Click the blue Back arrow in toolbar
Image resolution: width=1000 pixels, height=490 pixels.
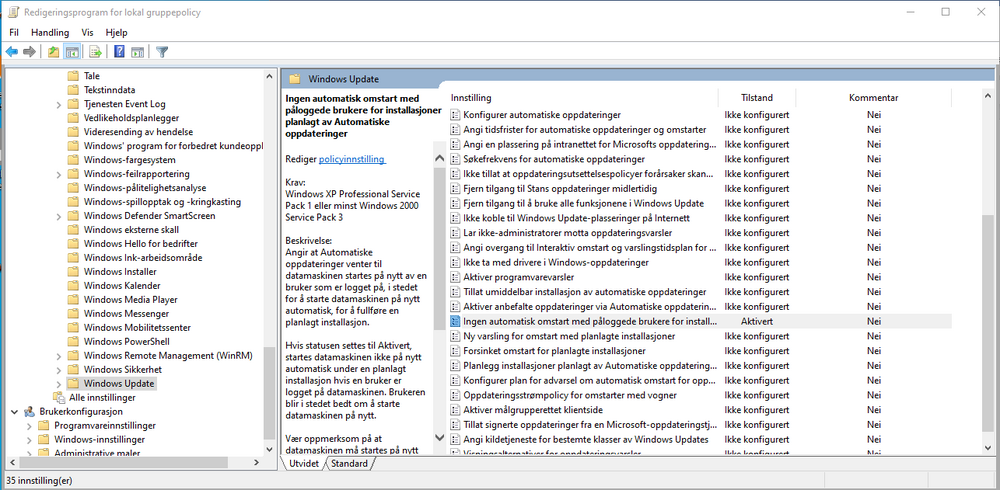click(x=12, y=52)
